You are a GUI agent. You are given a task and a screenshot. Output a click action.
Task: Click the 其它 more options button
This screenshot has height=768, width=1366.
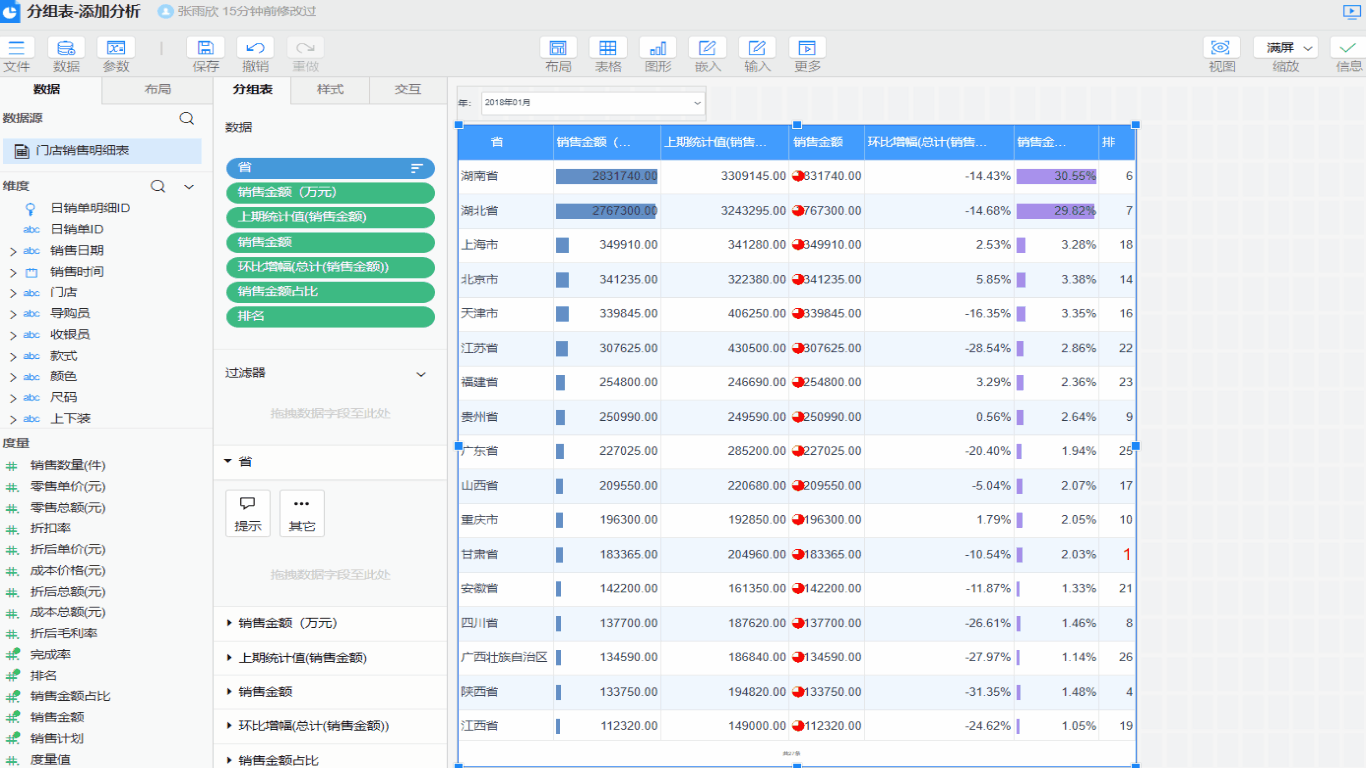tap(302, 513)
